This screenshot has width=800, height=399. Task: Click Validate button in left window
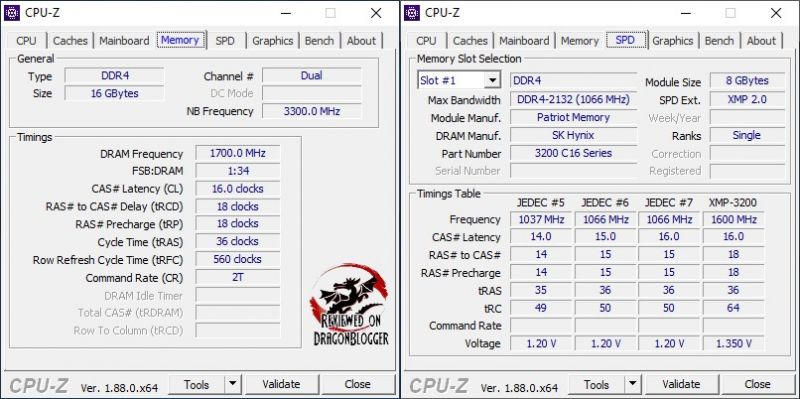(281, 384)
